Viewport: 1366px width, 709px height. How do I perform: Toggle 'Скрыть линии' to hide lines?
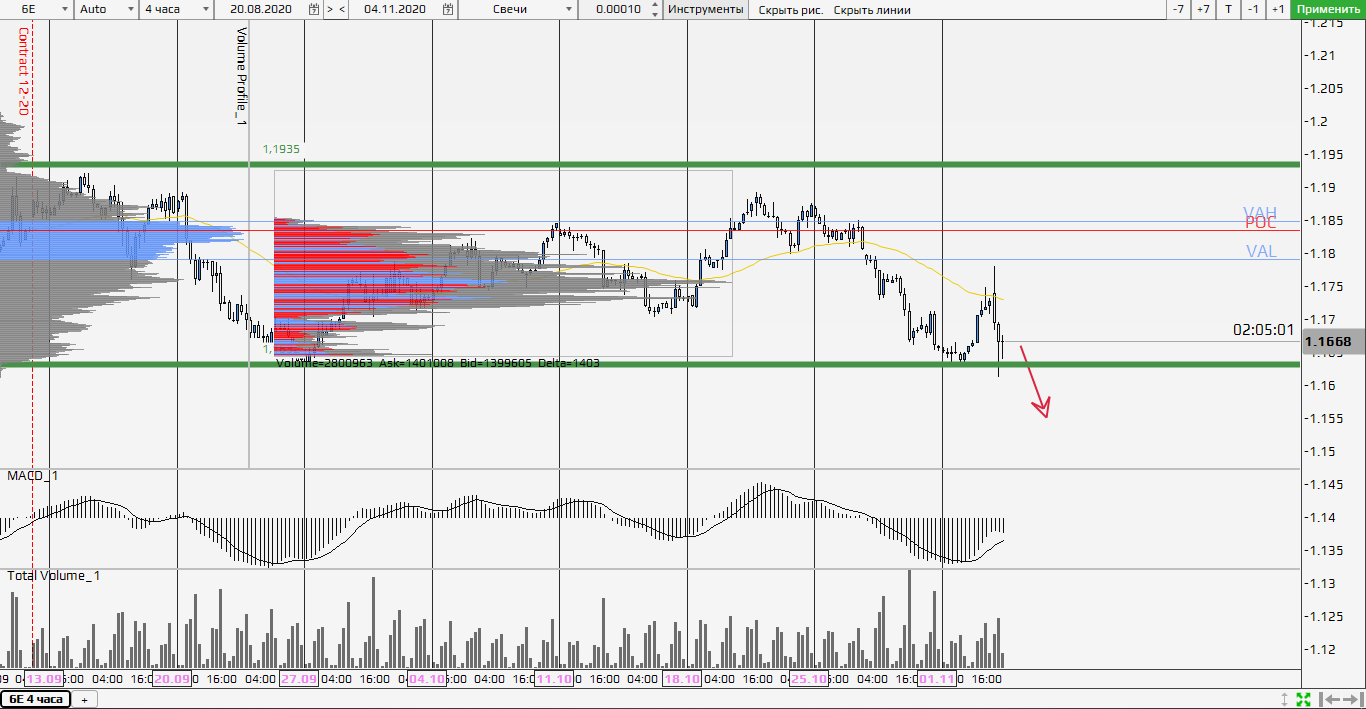[872, 9]
